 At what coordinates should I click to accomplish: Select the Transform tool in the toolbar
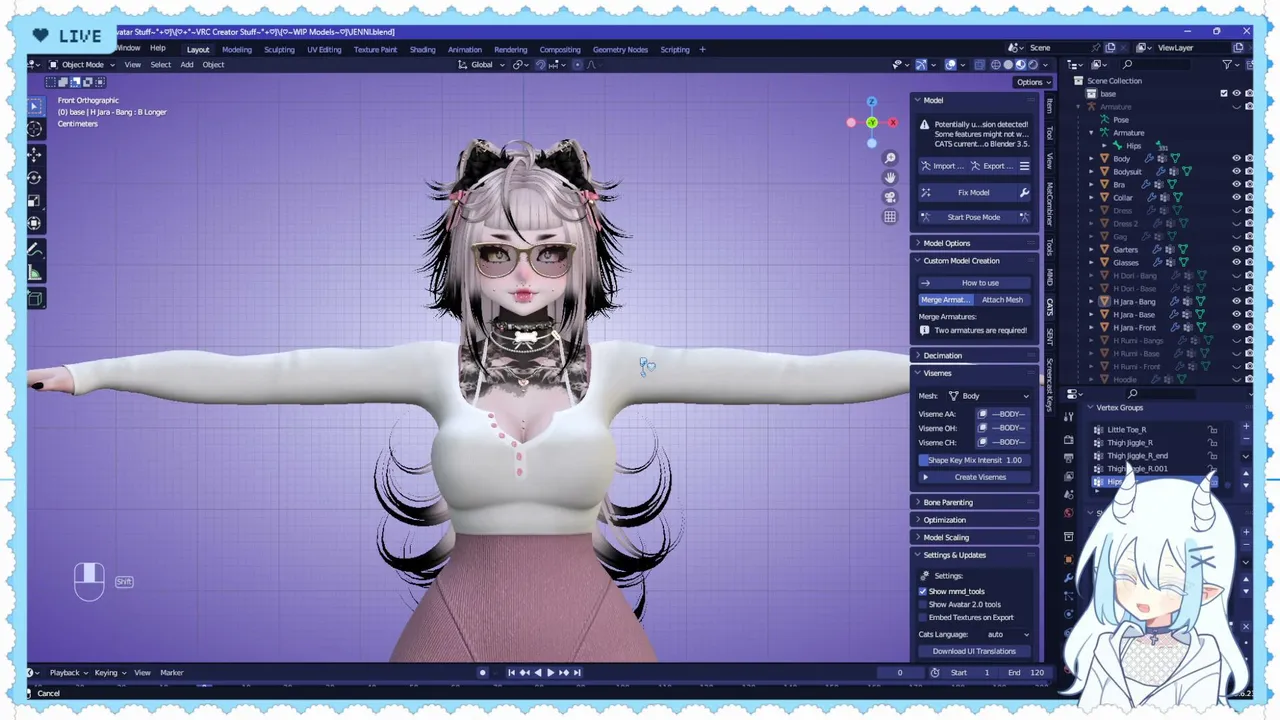coord(36,224)
